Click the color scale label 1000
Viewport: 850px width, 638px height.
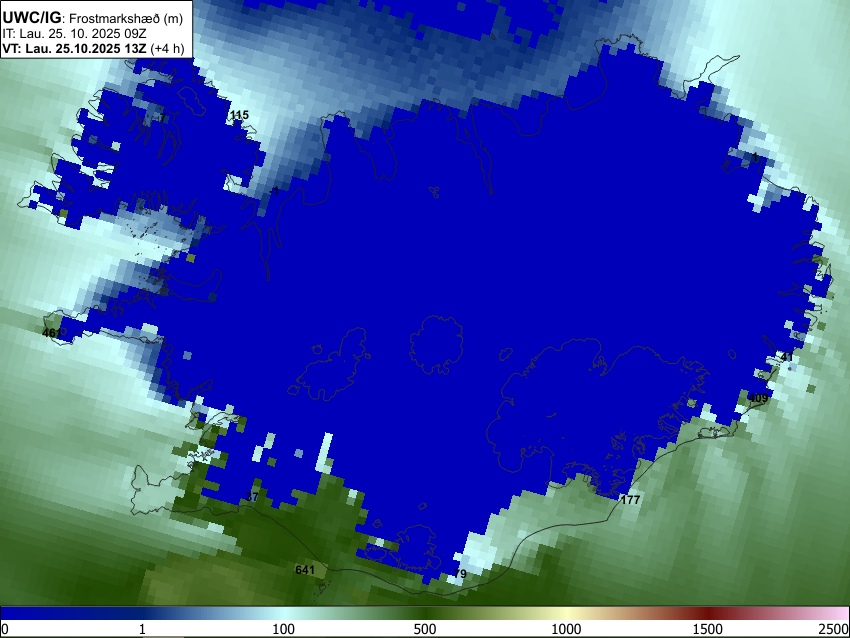tap(566, 629)
